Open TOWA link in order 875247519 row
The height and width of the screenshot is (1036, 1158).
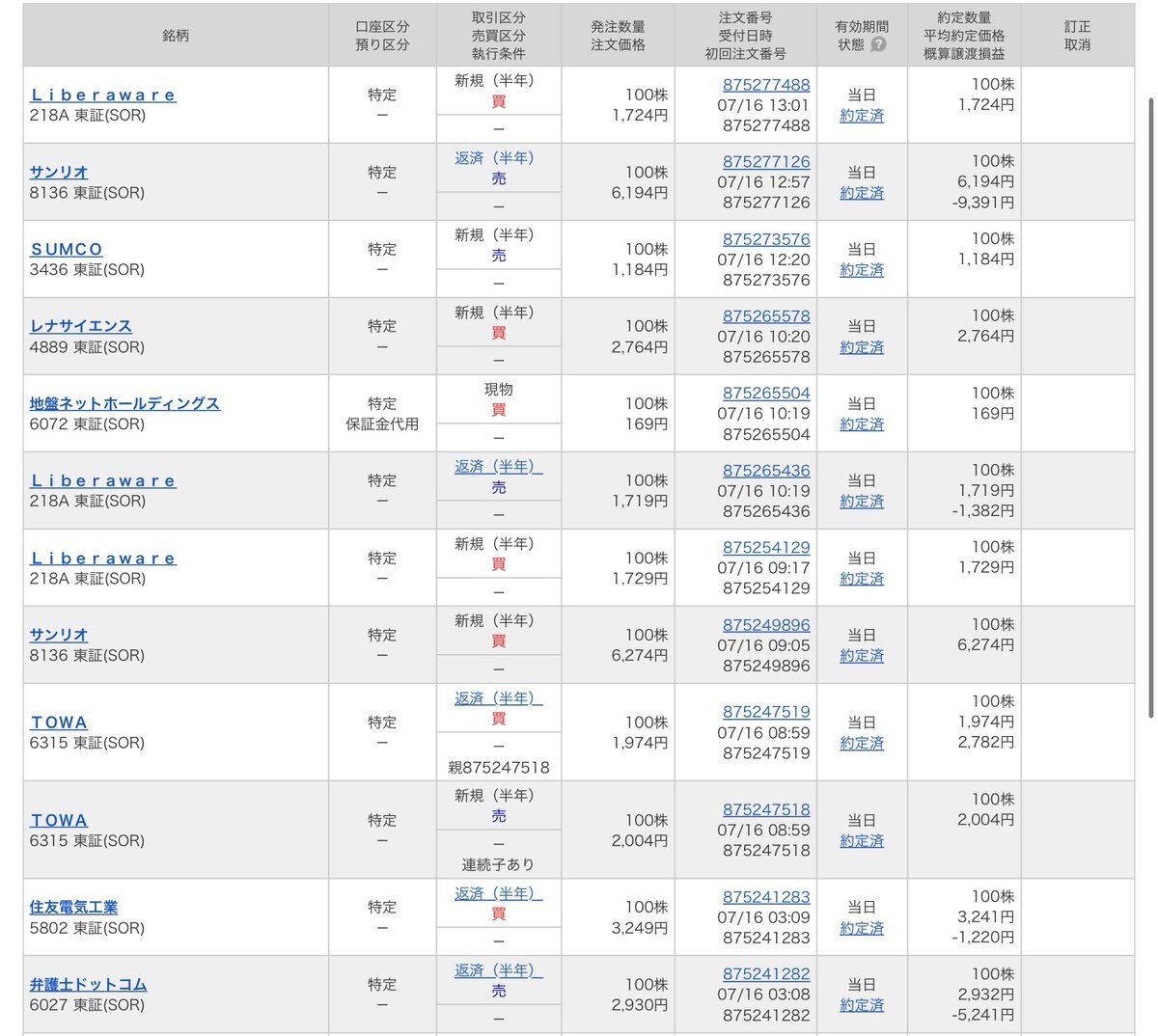(x=59, y=722)
